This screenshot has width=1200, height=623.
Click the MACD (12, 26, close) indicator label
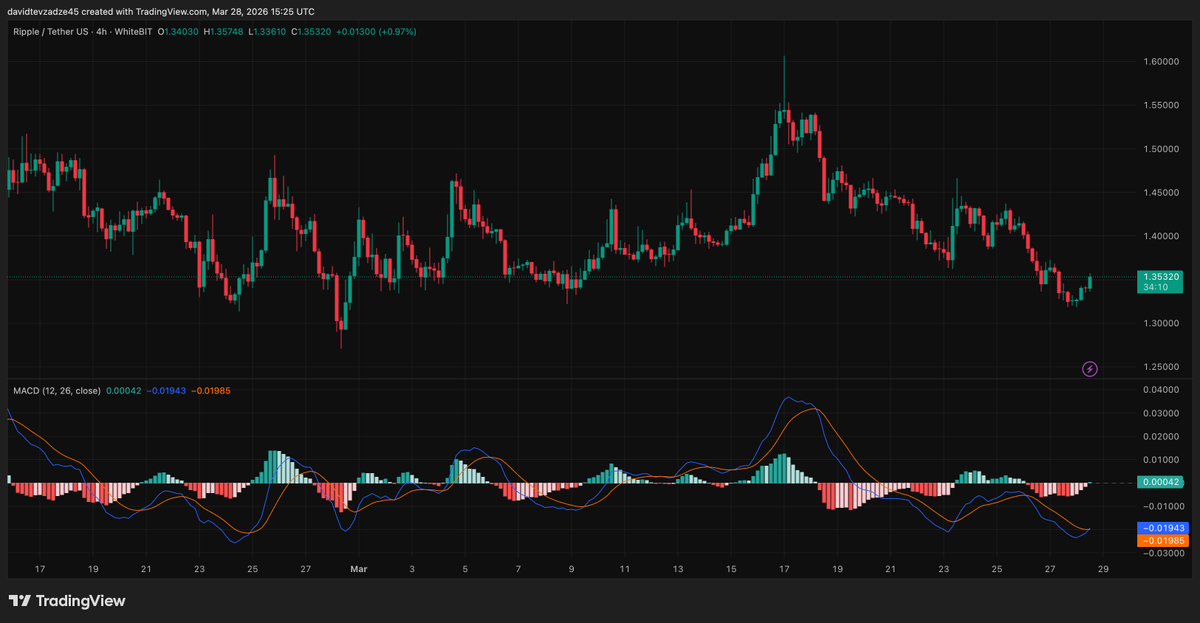(x=56, y=390)
